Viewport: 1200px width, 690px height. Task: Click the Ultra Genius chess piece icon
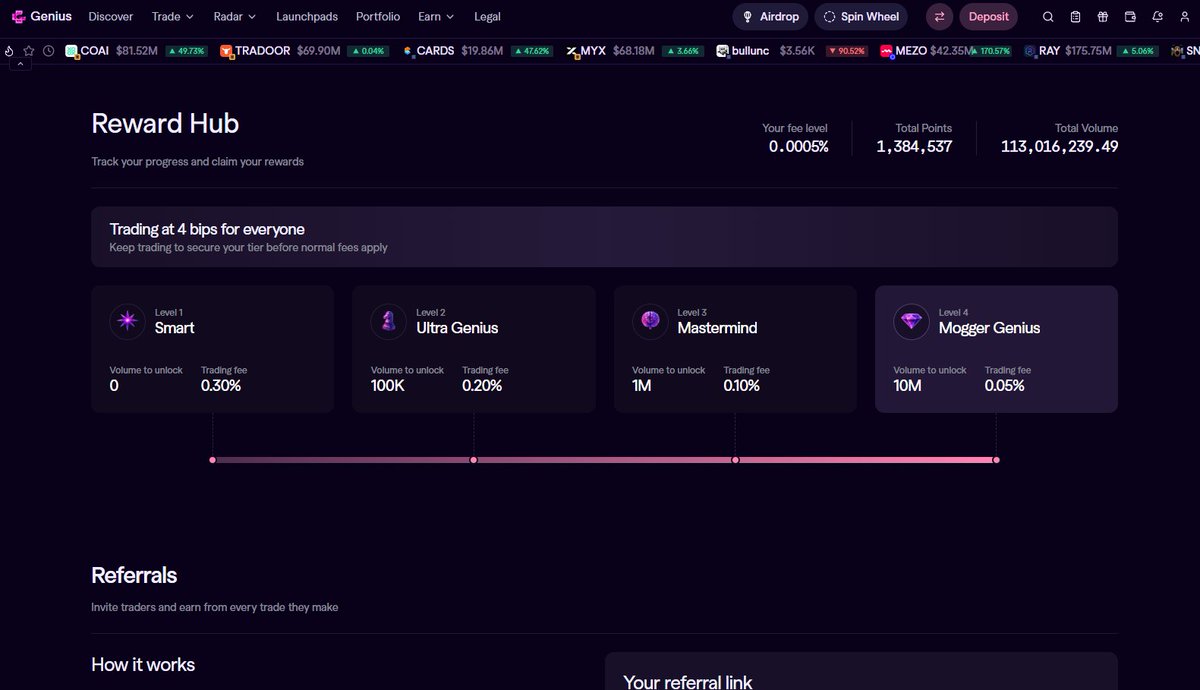tap(389, 321)
